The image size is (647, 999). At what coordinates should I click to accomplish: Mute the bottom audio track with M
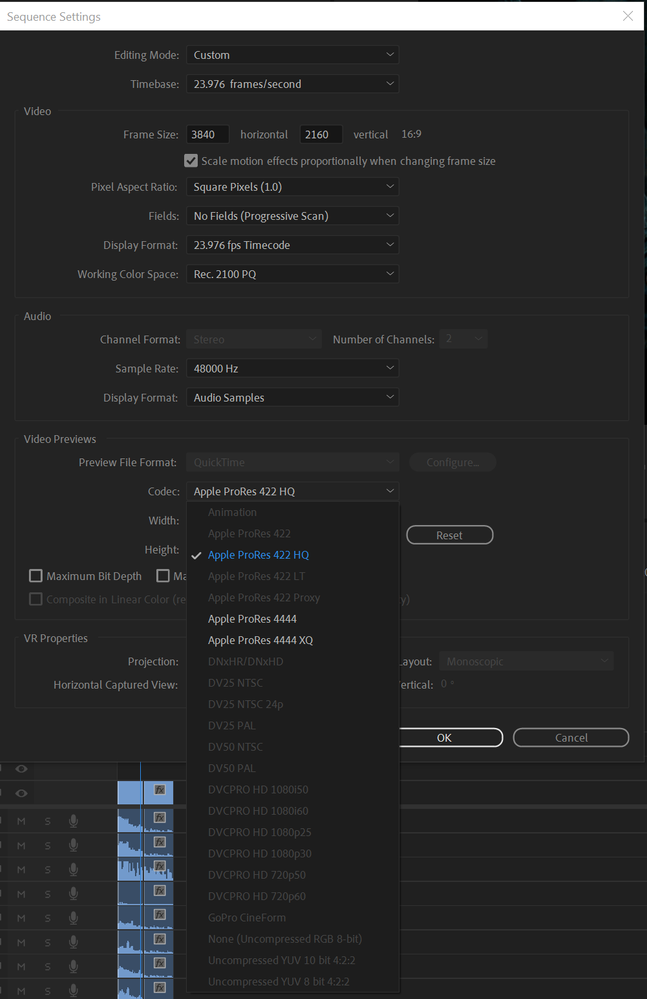[21, 991]
